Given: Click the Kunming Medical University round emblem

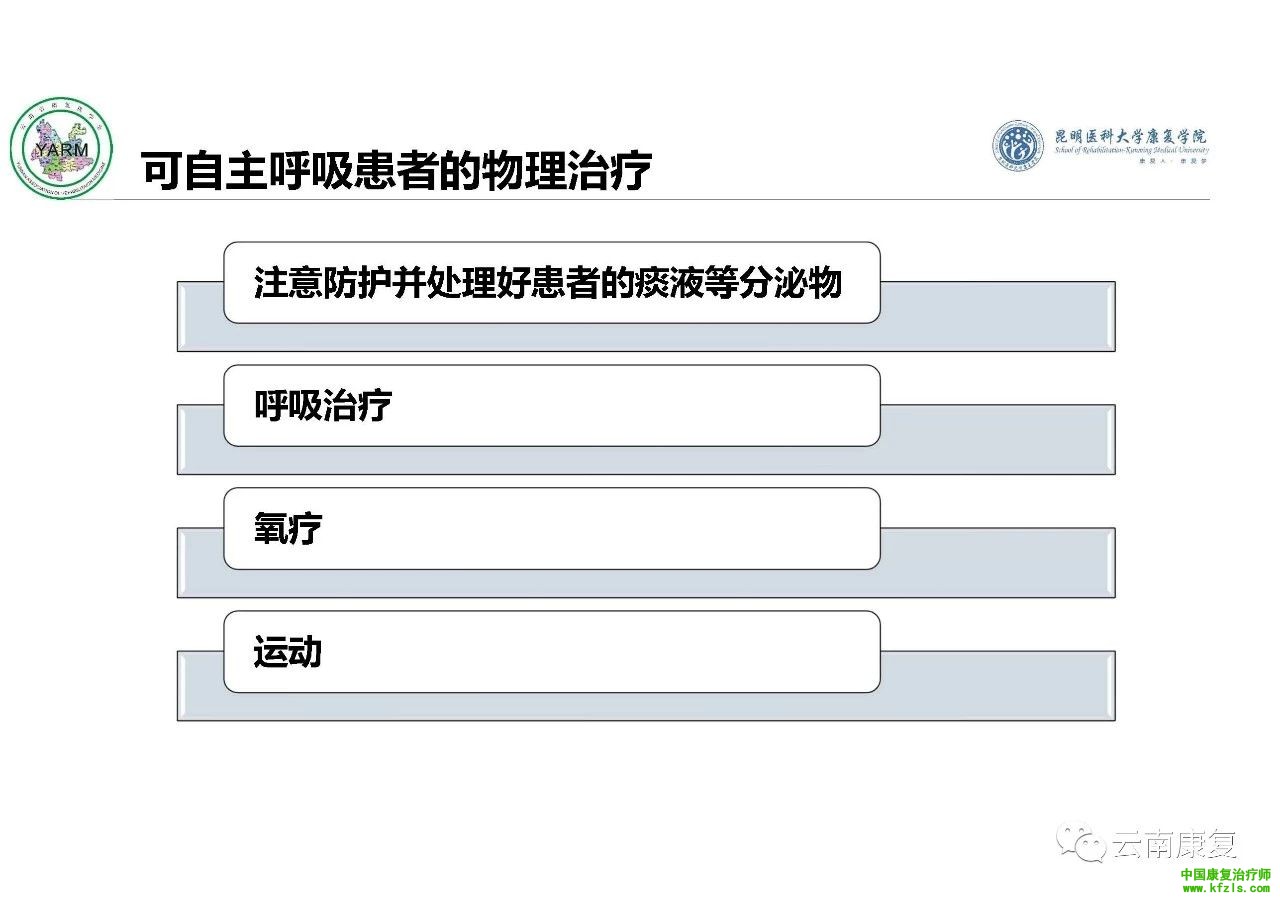Looking at the screenshot, I should pyautogui.click(x=1019, y=146).
